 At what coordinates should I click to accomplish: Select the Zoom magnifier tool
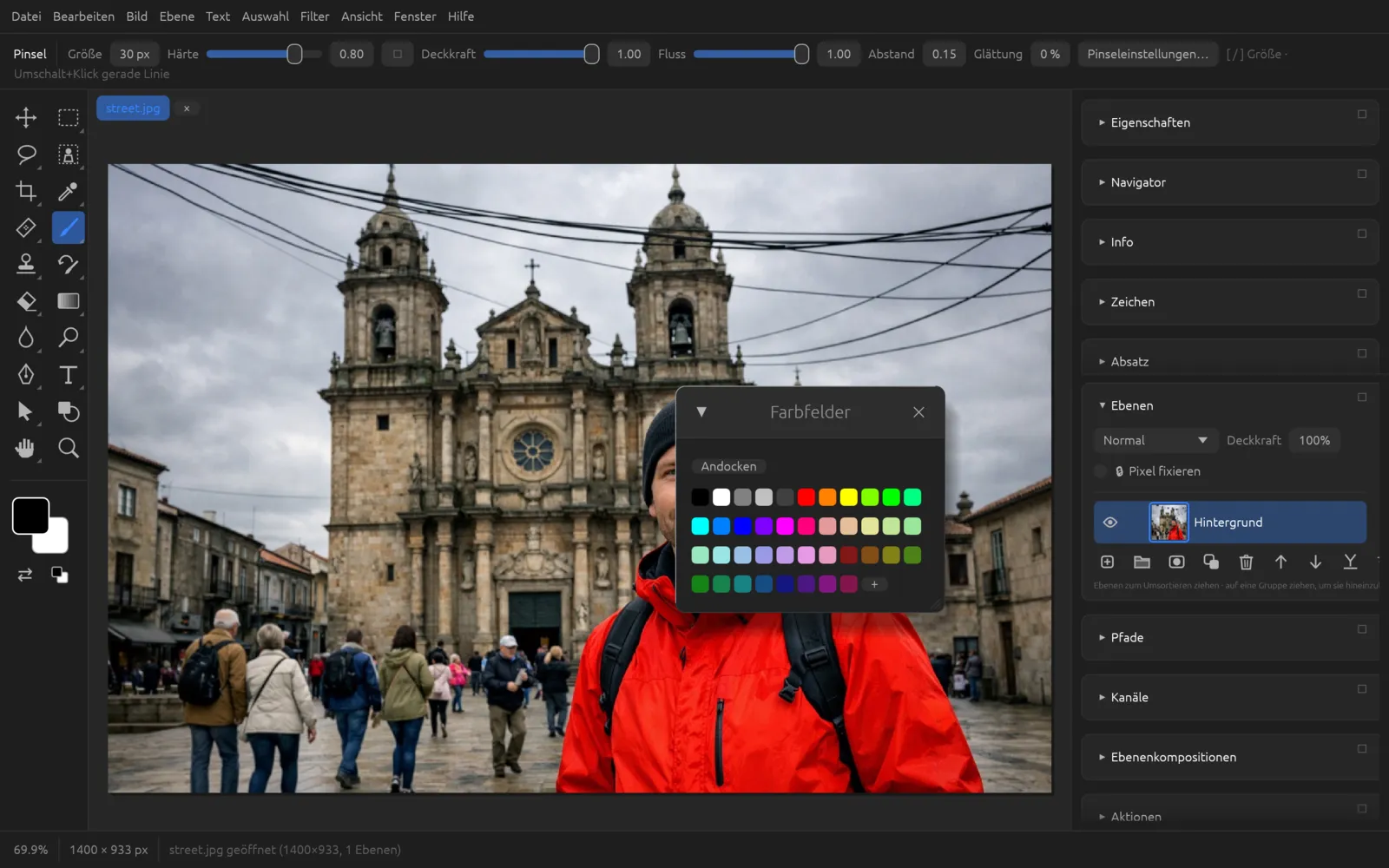[69, 448]
